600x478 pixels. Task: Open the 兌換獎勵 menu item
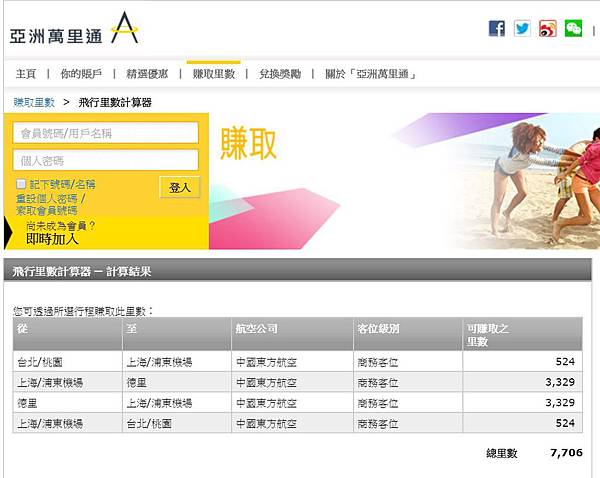[280, 74]
